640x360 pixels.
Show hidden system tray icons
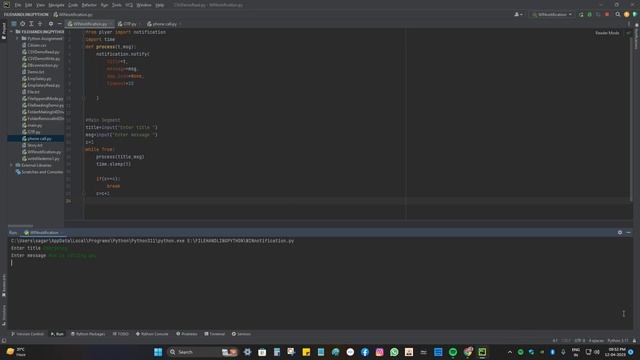coord(509,352)
